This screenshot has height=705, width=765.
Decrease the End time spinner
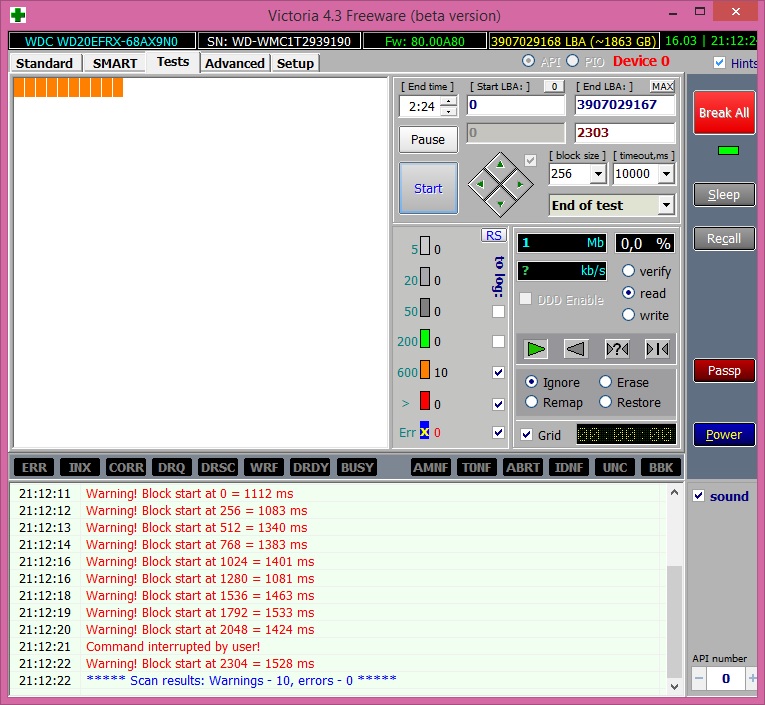pos(448,111)
